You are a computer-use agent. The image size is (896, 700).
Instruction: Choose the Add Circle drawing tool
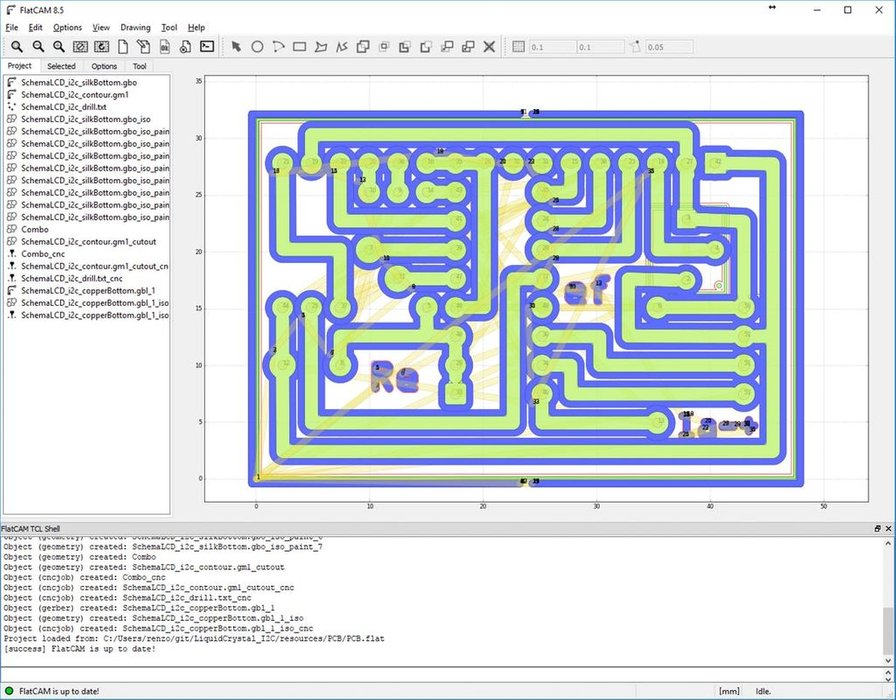point(257,47)
